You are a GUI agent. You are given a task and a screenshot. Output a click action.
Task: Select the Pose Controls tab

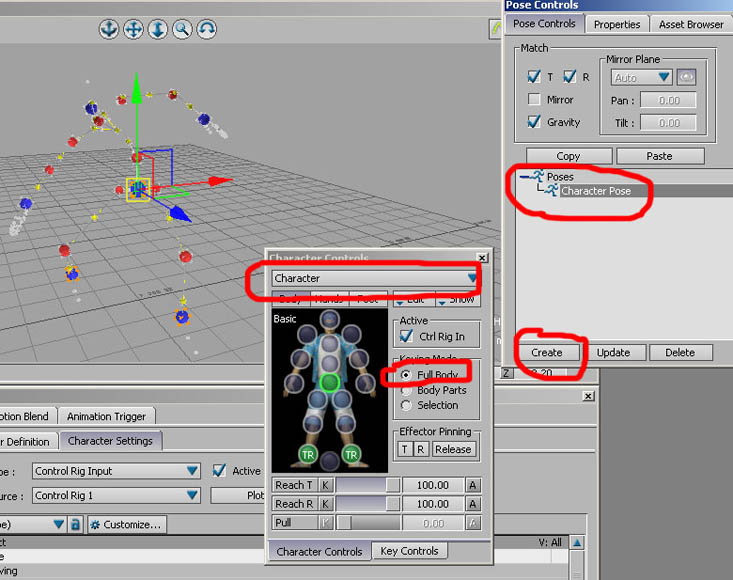[544, 23]
